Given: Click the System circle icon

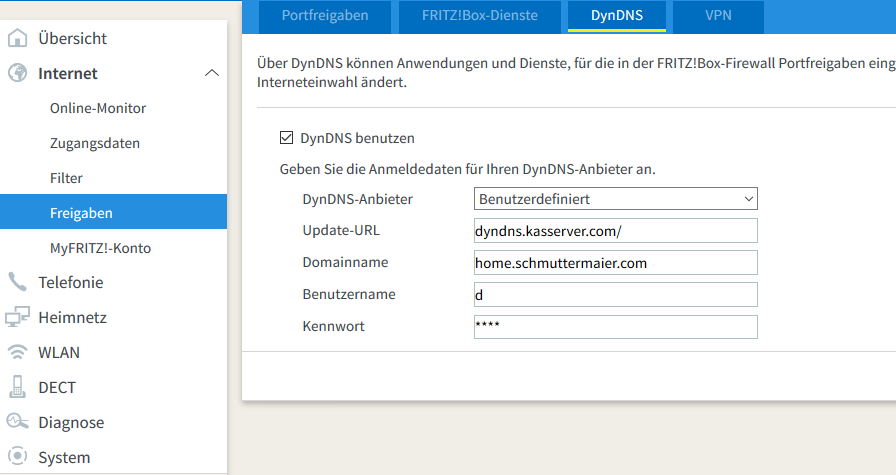Looking at the screenshot, I should coord(17,456).
